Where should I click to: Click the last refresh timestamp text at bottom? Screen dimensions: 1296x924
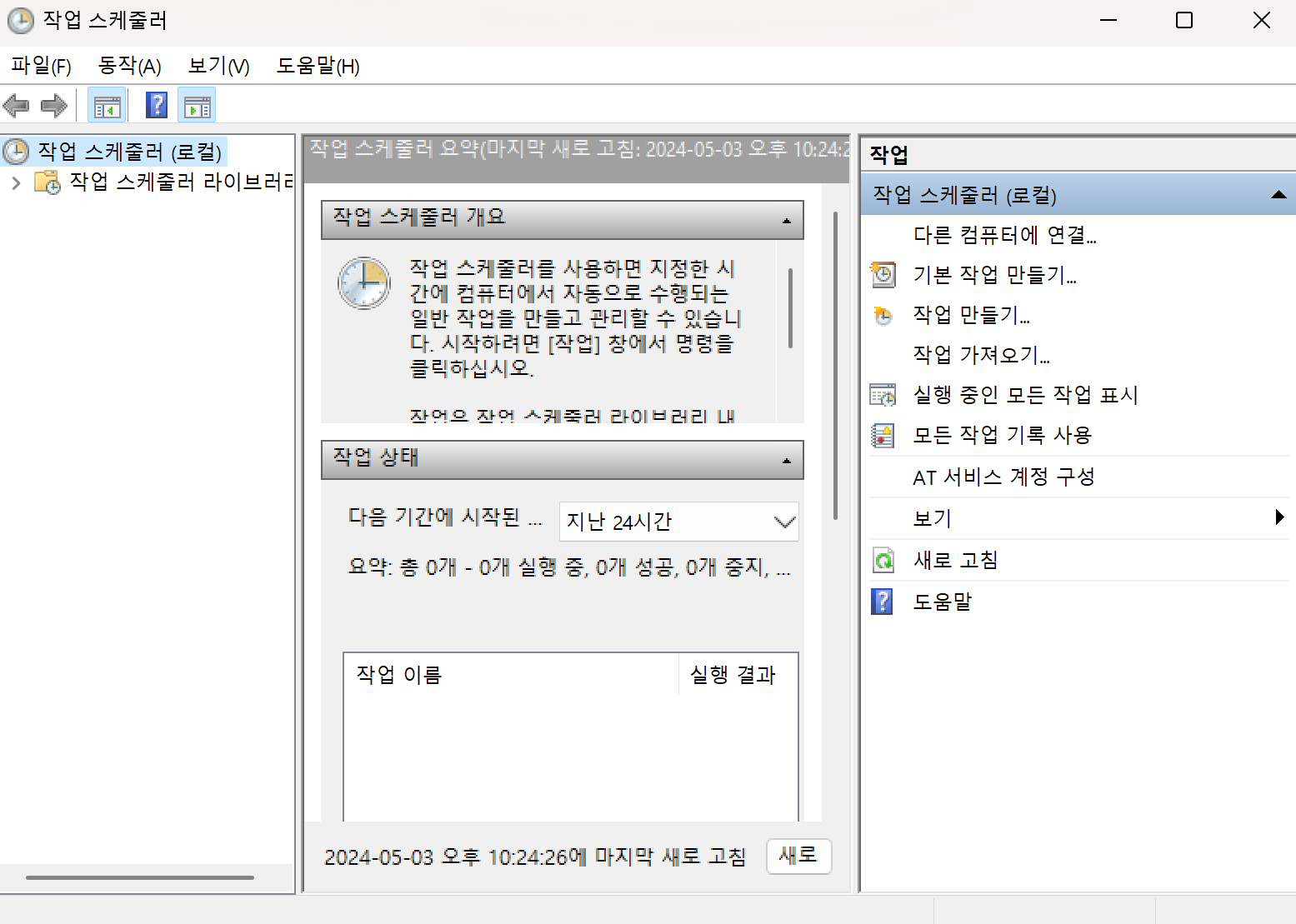[x=535, y=857]
